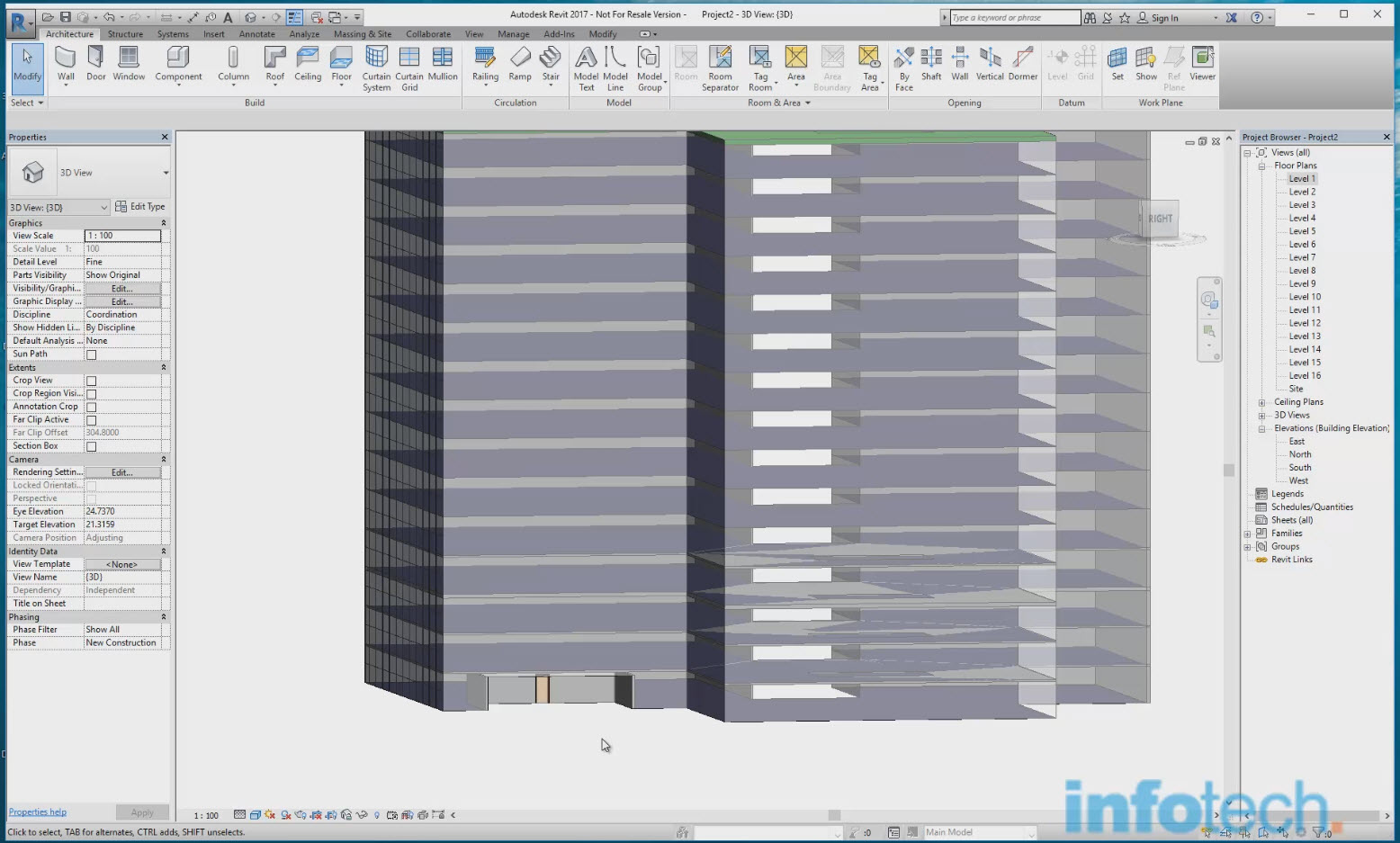Expand the 3D Views tree node
The image size is (1400, 843).
pos(1261,416)
